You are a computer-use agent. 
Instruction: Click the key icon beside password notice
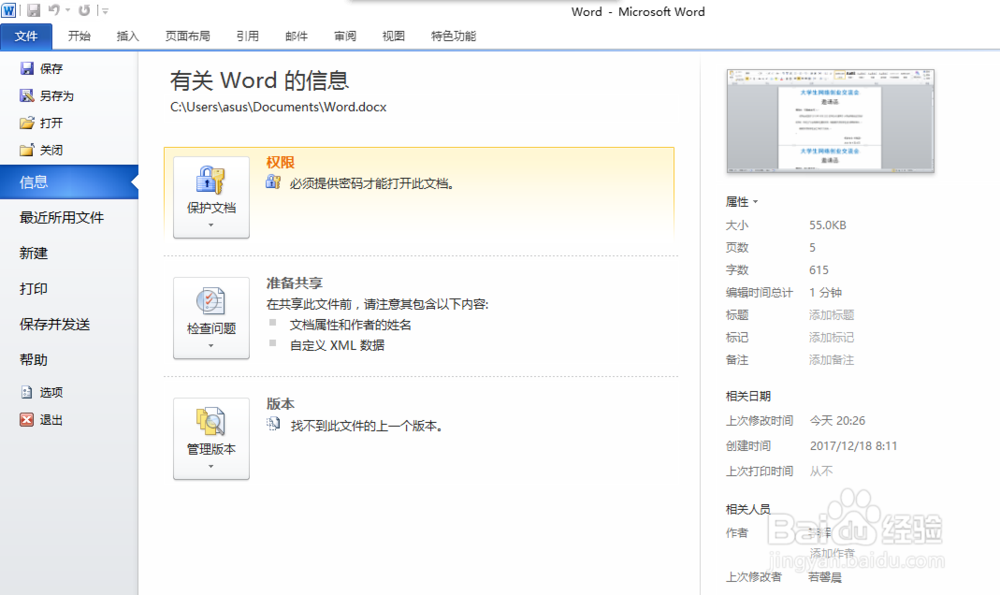(x=274, y=183)
